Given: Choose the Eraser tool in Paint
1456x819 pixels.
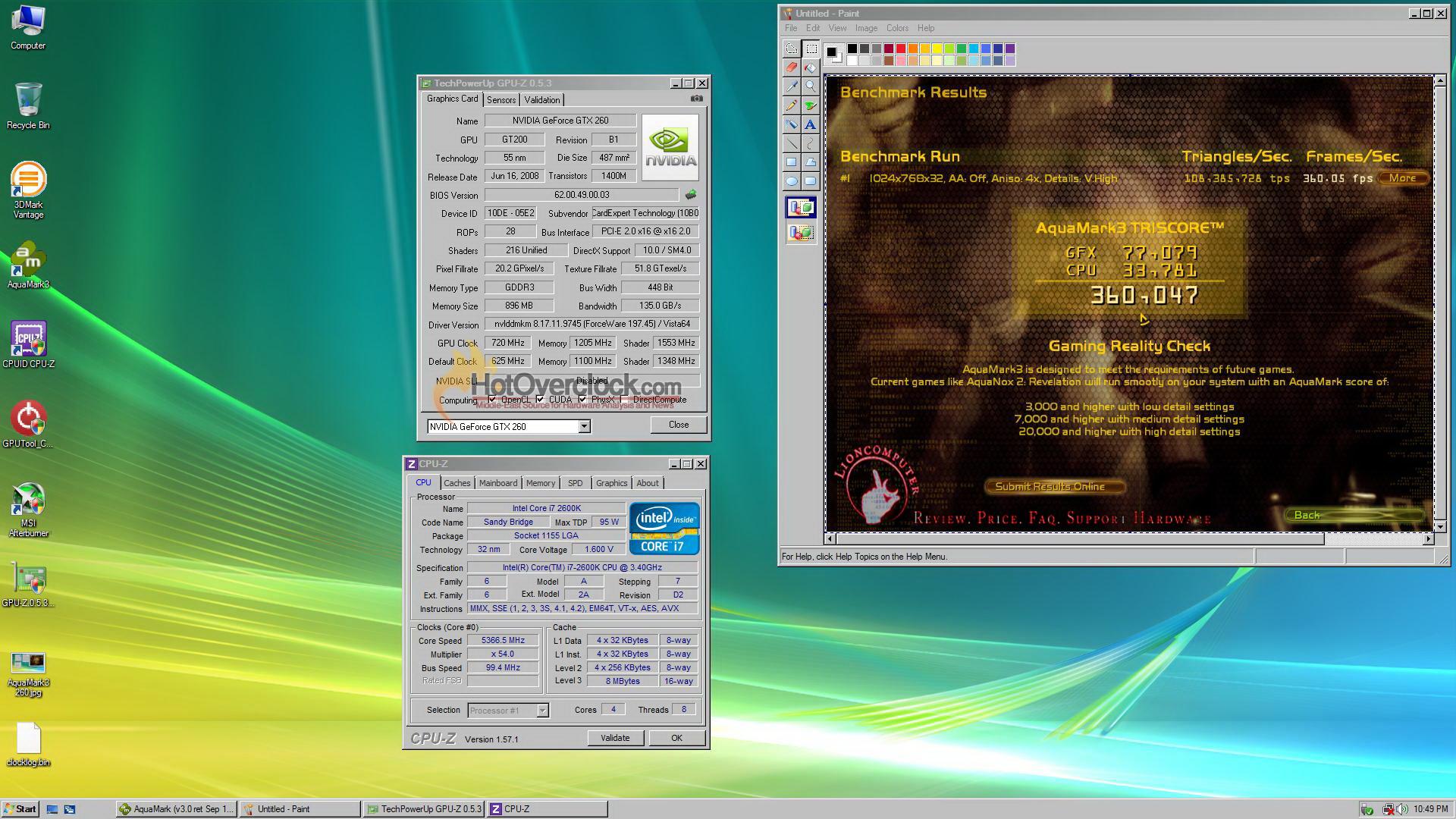Looking at the screenshot, I should [792, 67].
